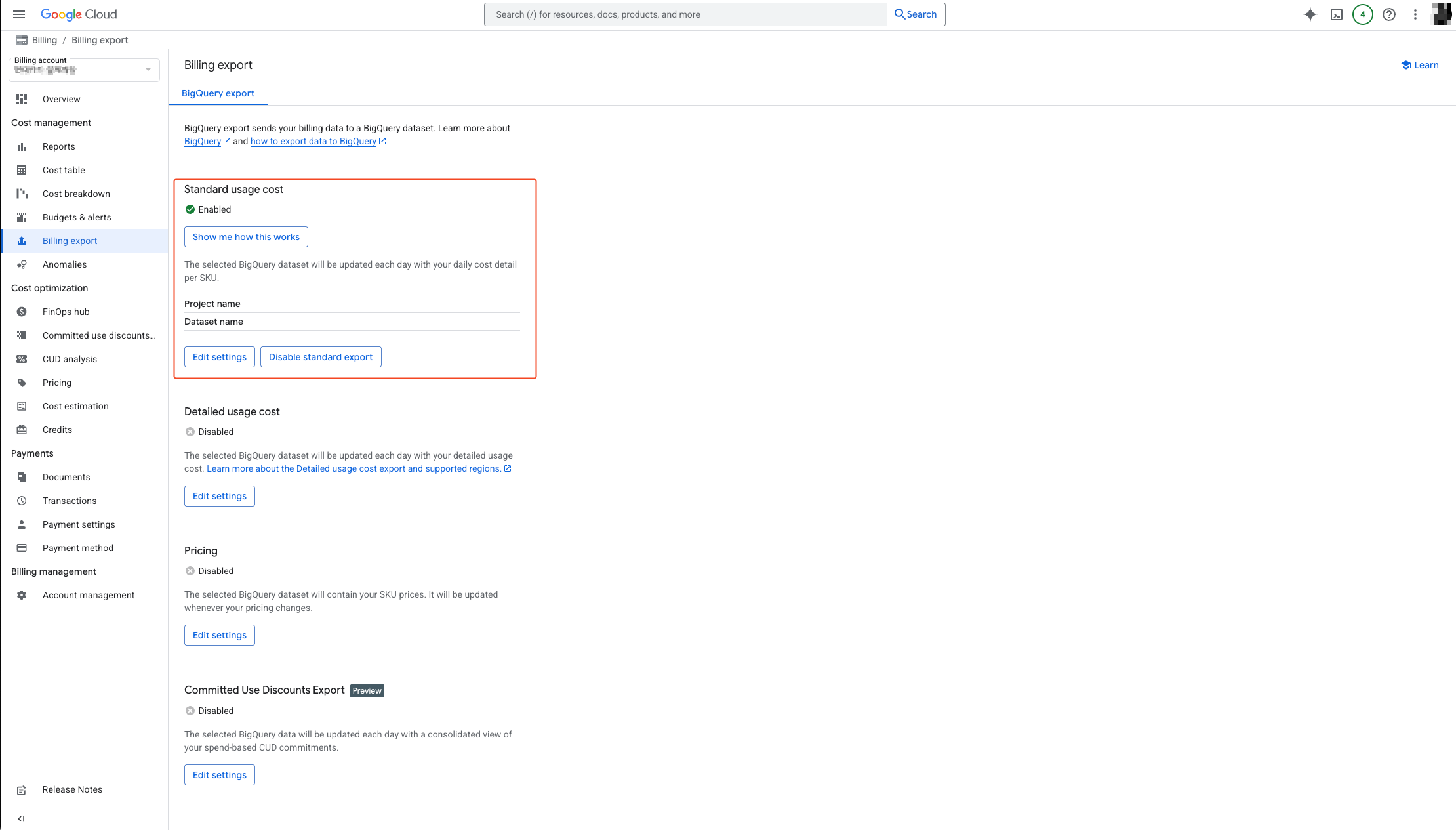1456x830 pixels.
Task: Click the CUD analysis percent icon
Action: click(22, 359)
